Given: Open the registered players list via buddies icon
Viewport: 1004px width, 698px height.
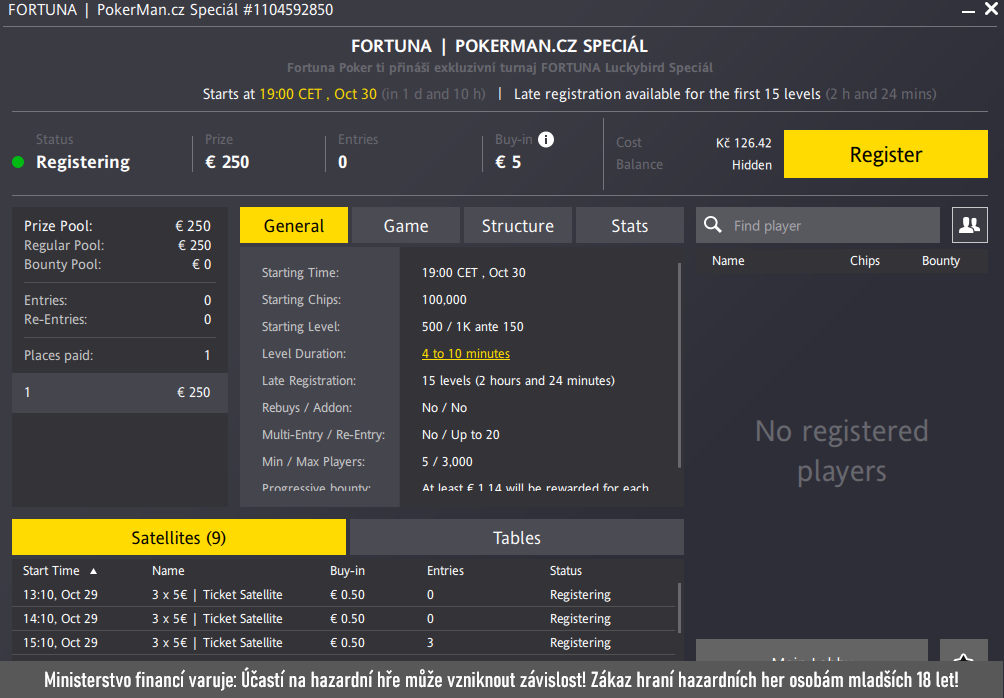Looking at the screenshot, I should coord(969,224).
